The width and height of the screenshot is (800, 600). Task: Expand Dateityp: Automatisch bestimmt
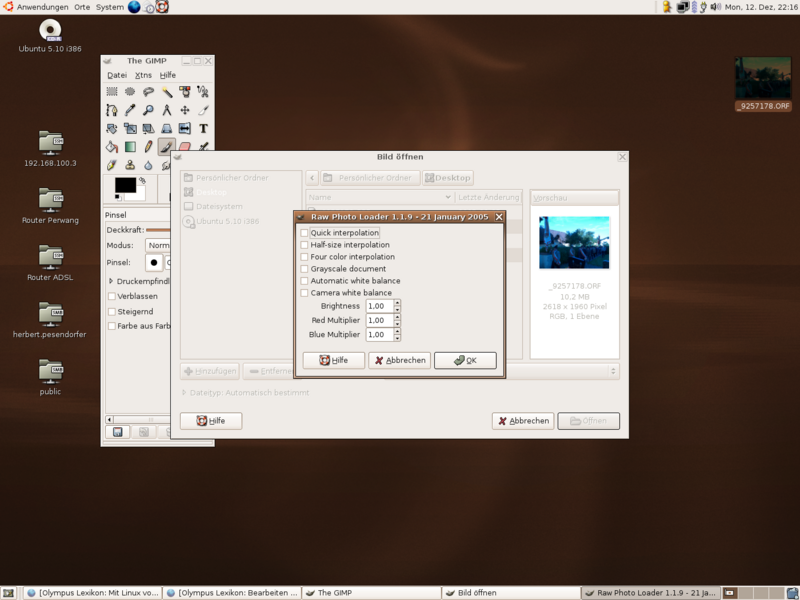click(x=186, y=392)
